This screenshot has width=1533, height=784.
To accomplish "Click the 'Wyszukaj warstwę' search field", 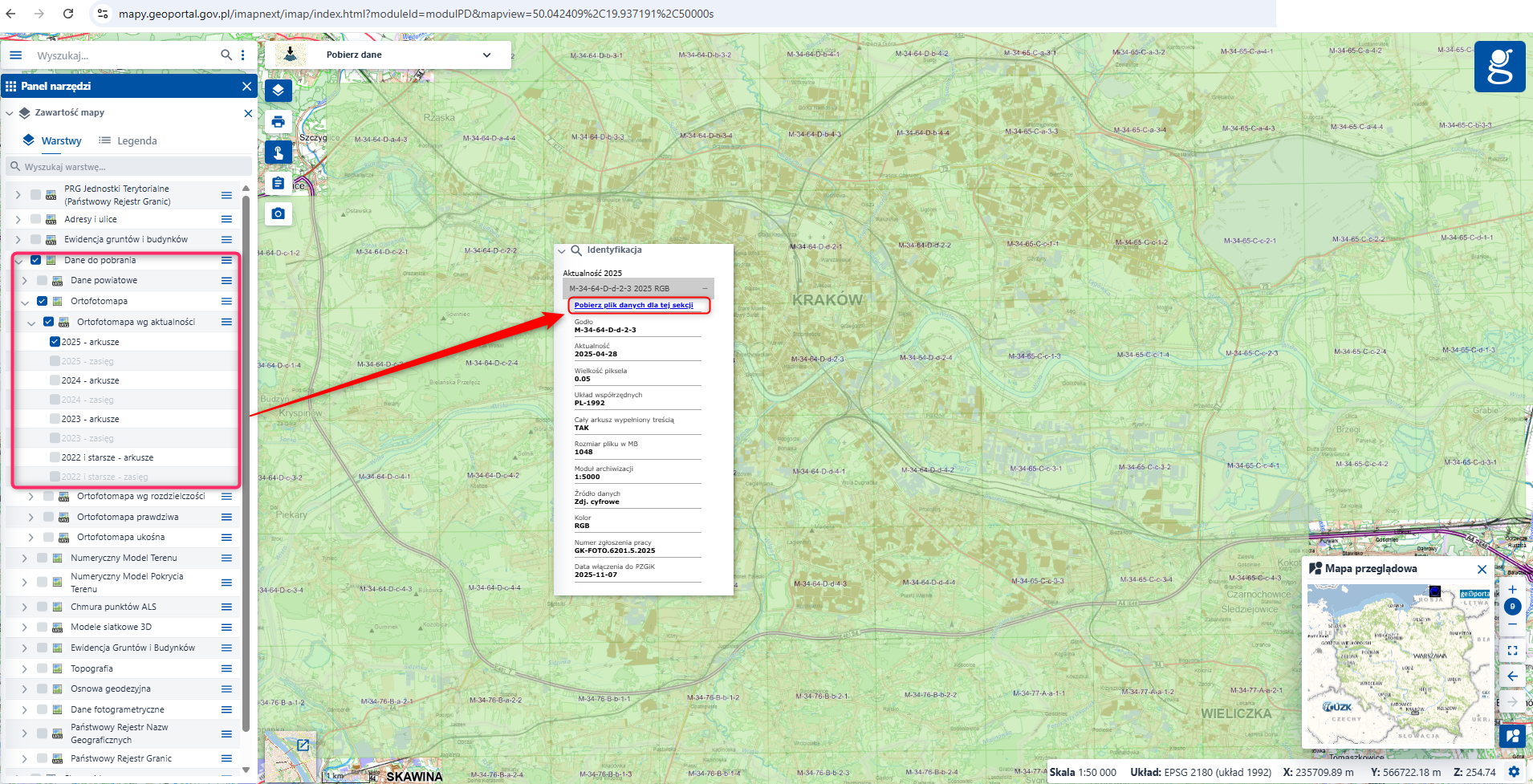I will pos(128,167).
